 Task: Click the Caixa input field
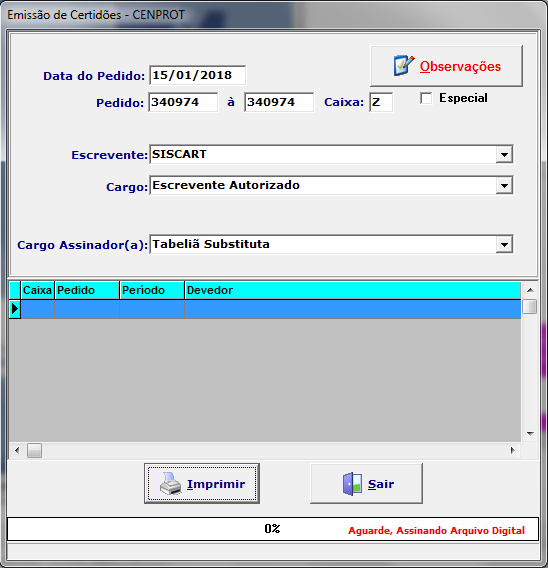coord(381,102)
